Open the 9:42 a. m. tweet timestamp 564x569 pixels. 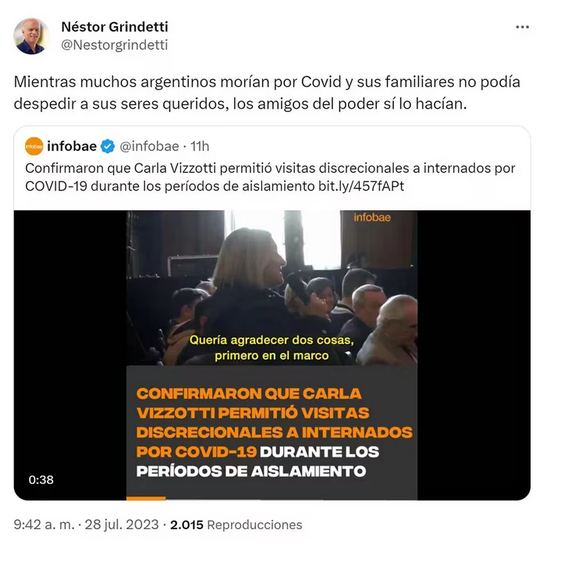point(44,525)
